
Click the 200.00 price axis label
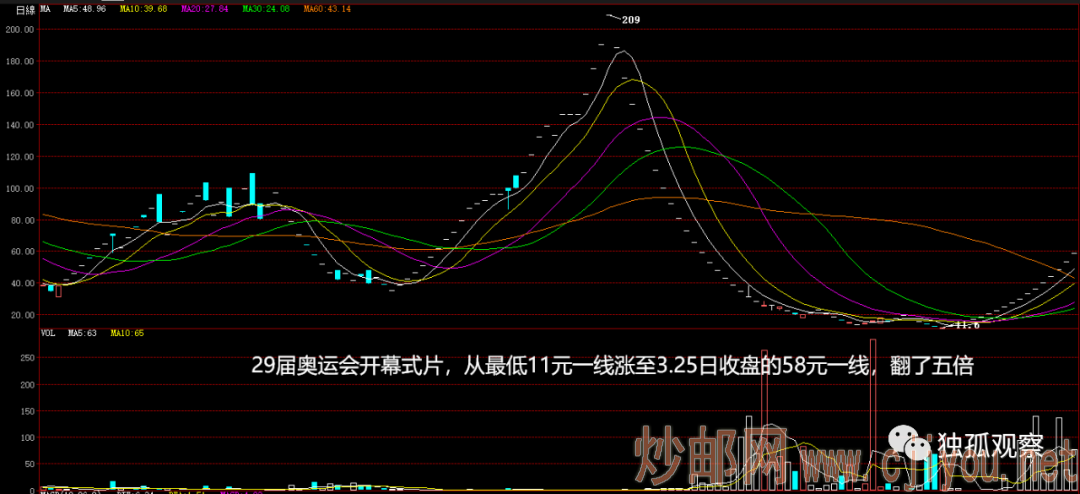tap(20, 29)
